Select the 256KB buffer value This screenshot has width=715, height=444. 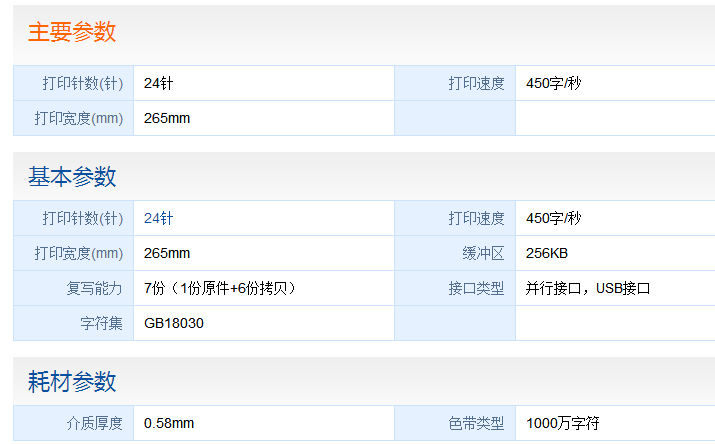(x=547, y=253)
